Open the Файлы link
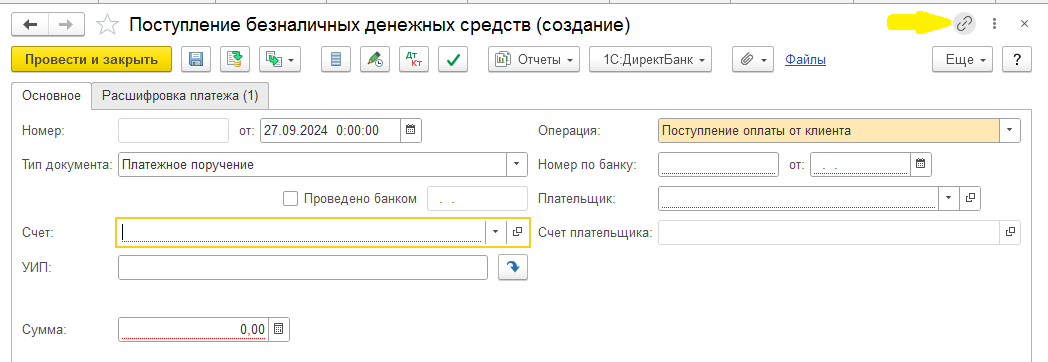The image size is (1048, 362). click(x=805, y=59)
